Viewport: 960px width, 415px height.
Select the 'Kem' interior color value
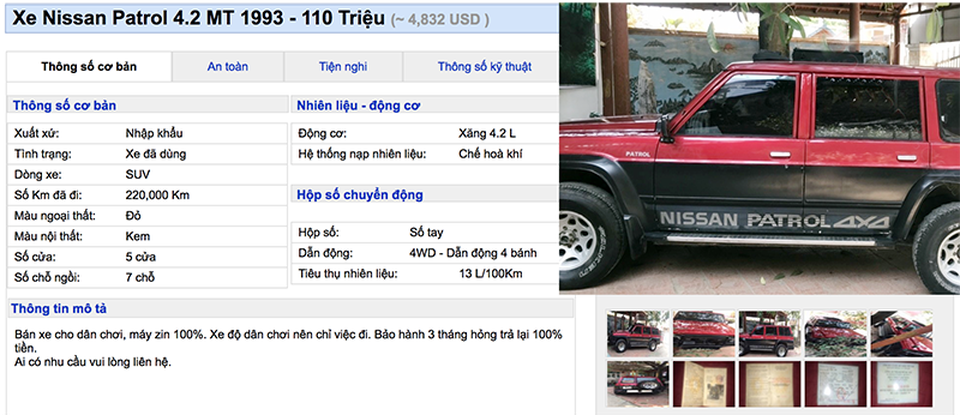(138, 236)
